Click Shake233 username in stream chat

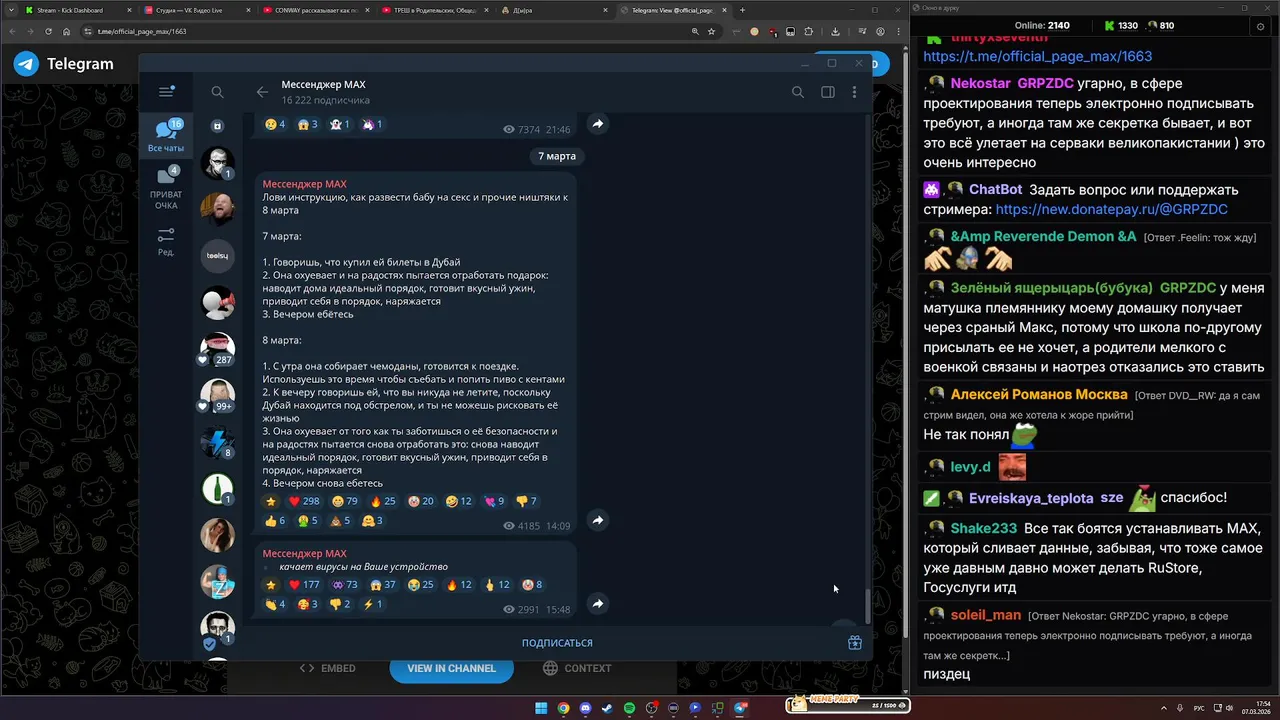coord(984,528)
